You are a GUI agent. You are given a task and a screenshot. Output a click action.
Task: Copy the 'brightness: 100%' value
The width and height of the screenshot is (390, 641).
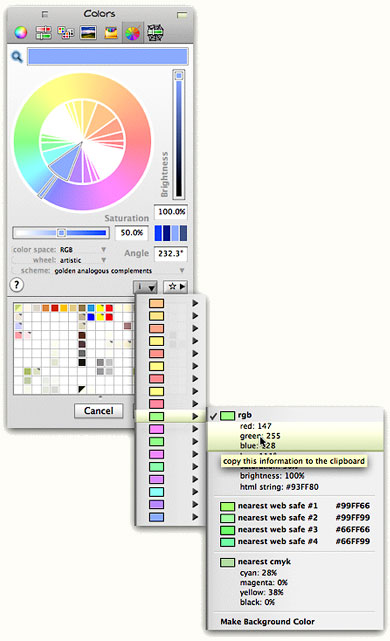coord(272,476)
